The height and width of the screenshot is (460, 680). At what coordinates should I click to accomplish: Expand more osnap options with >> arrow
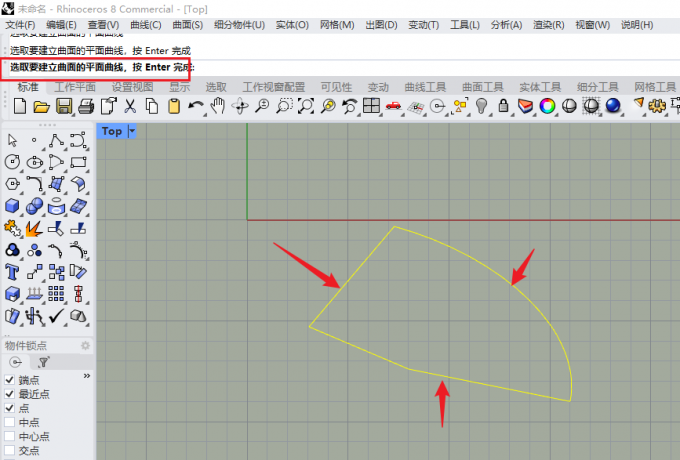click(87, 376)
